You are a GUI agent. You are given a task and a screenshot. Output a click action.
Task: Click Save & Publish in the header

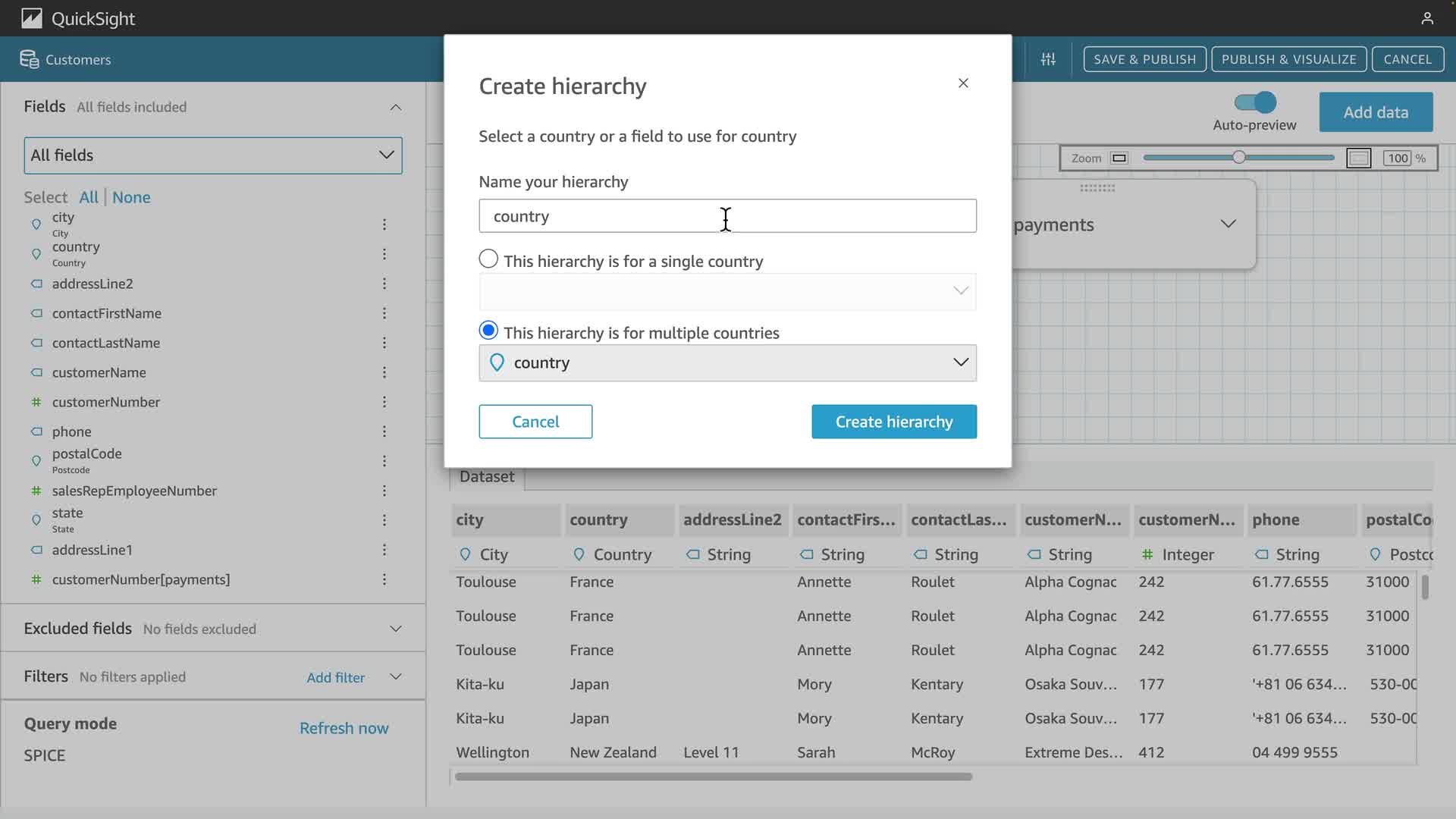click(x=1144, y=59)
